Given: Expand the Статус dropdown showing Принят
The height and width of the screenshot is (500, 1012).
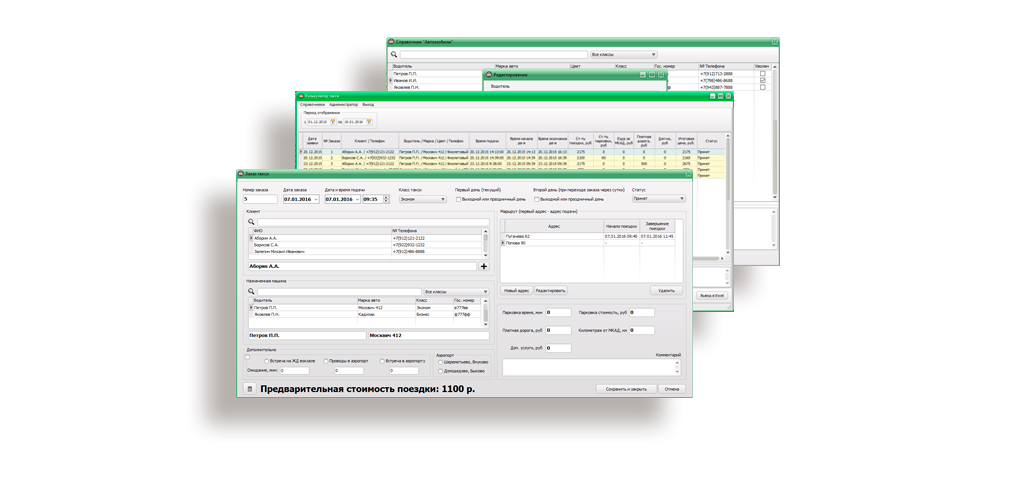Looking at the screenshot, I should 658,199.
